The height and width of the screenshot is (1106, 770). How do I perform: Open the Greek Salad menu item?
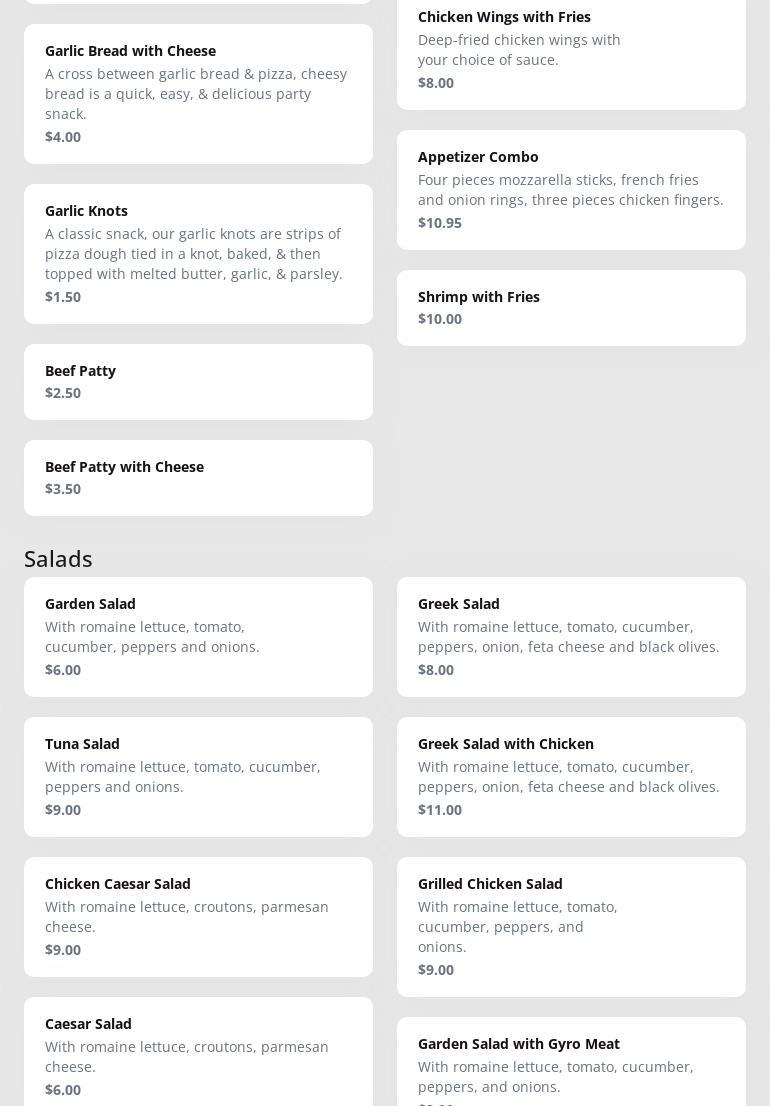point(571,636)
